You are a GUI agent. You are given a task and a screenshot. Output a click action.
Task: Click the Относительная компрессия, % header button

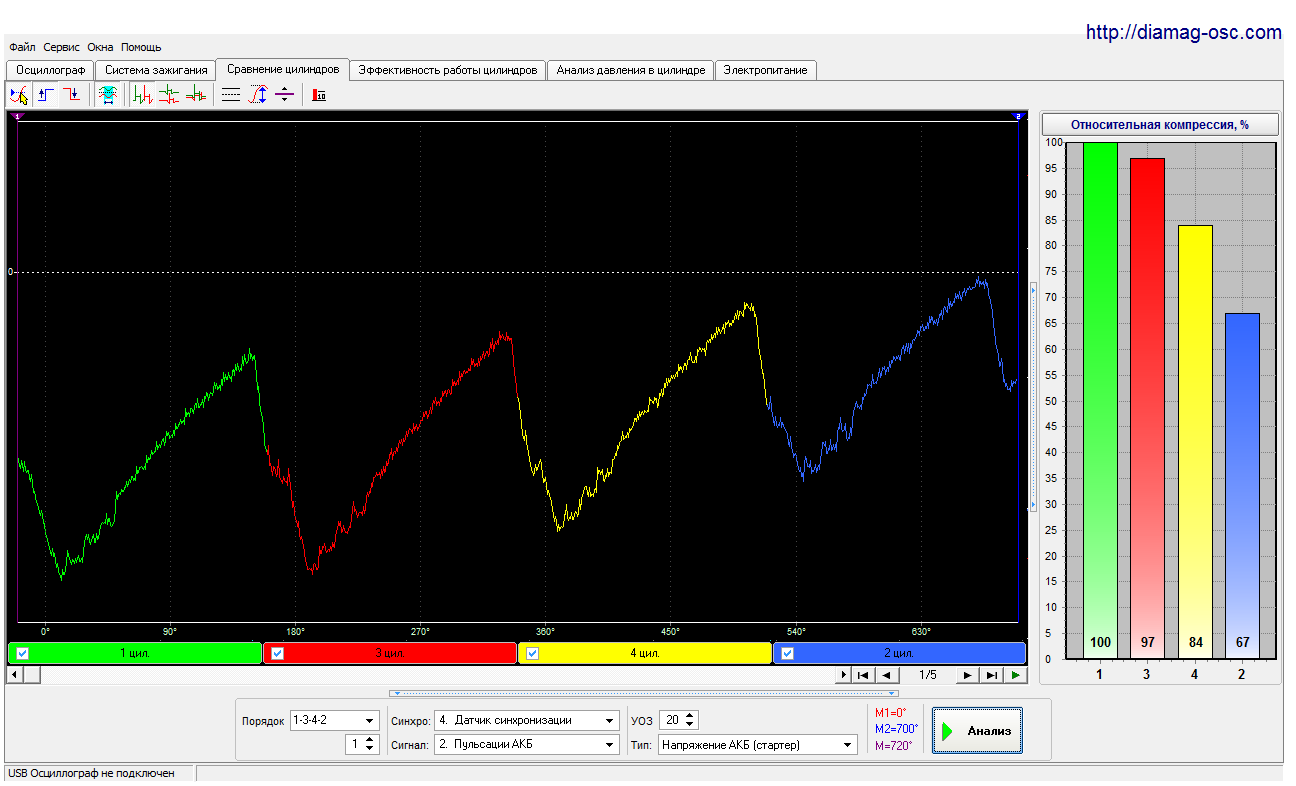[x=1160, y=125]
